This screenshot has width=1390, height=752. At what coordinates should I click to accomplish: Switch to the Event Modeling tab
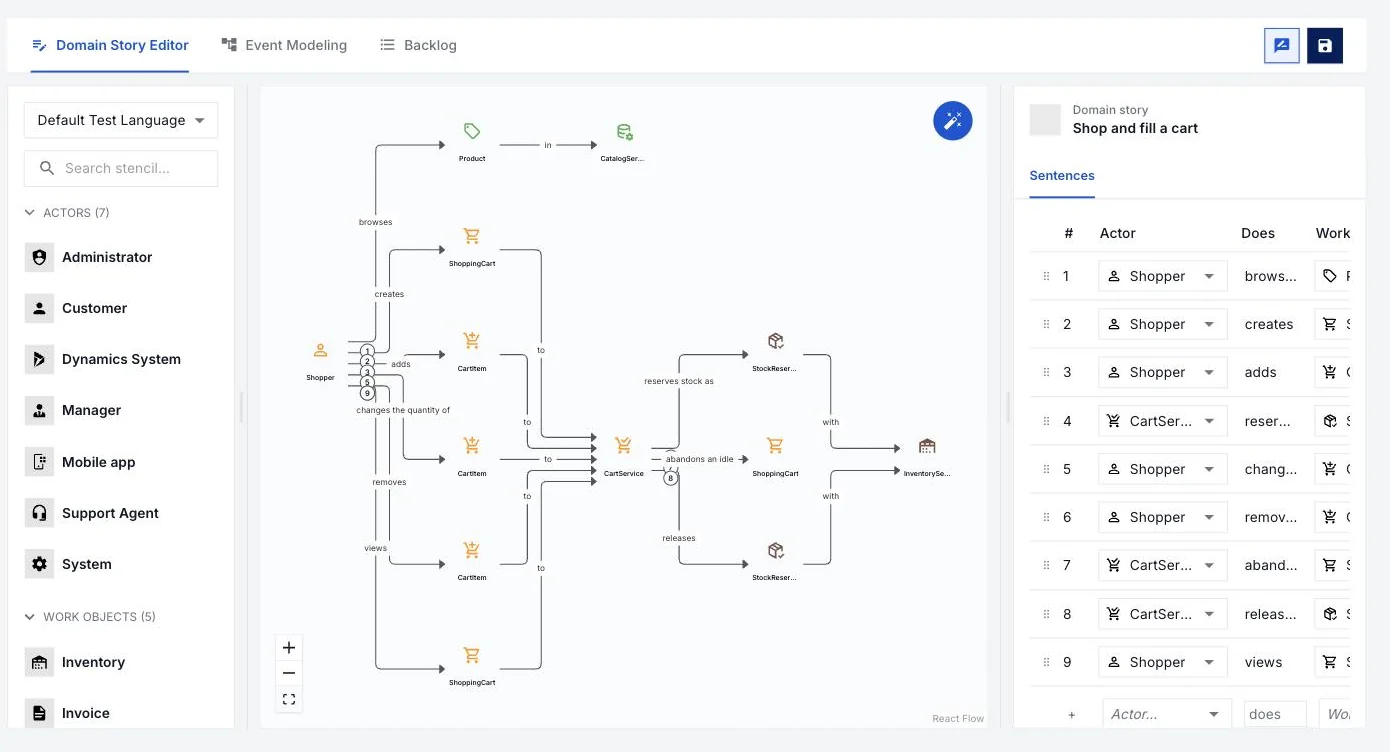pyautogui.click(x=284, y=45)
